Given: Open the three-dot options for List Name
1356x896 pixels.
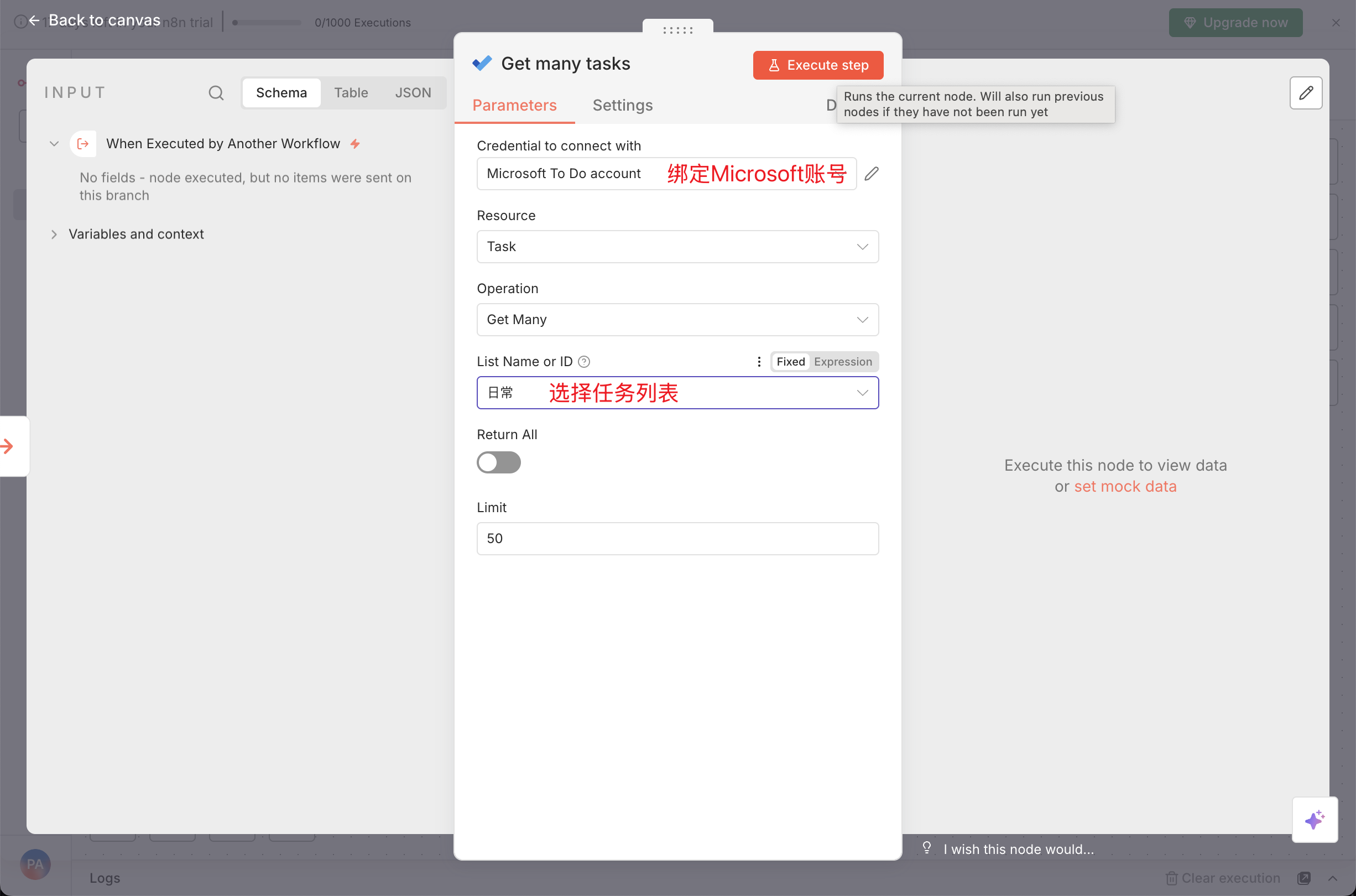Looking at the screenshot, I should pyautogui.click(x=759, y=362).
